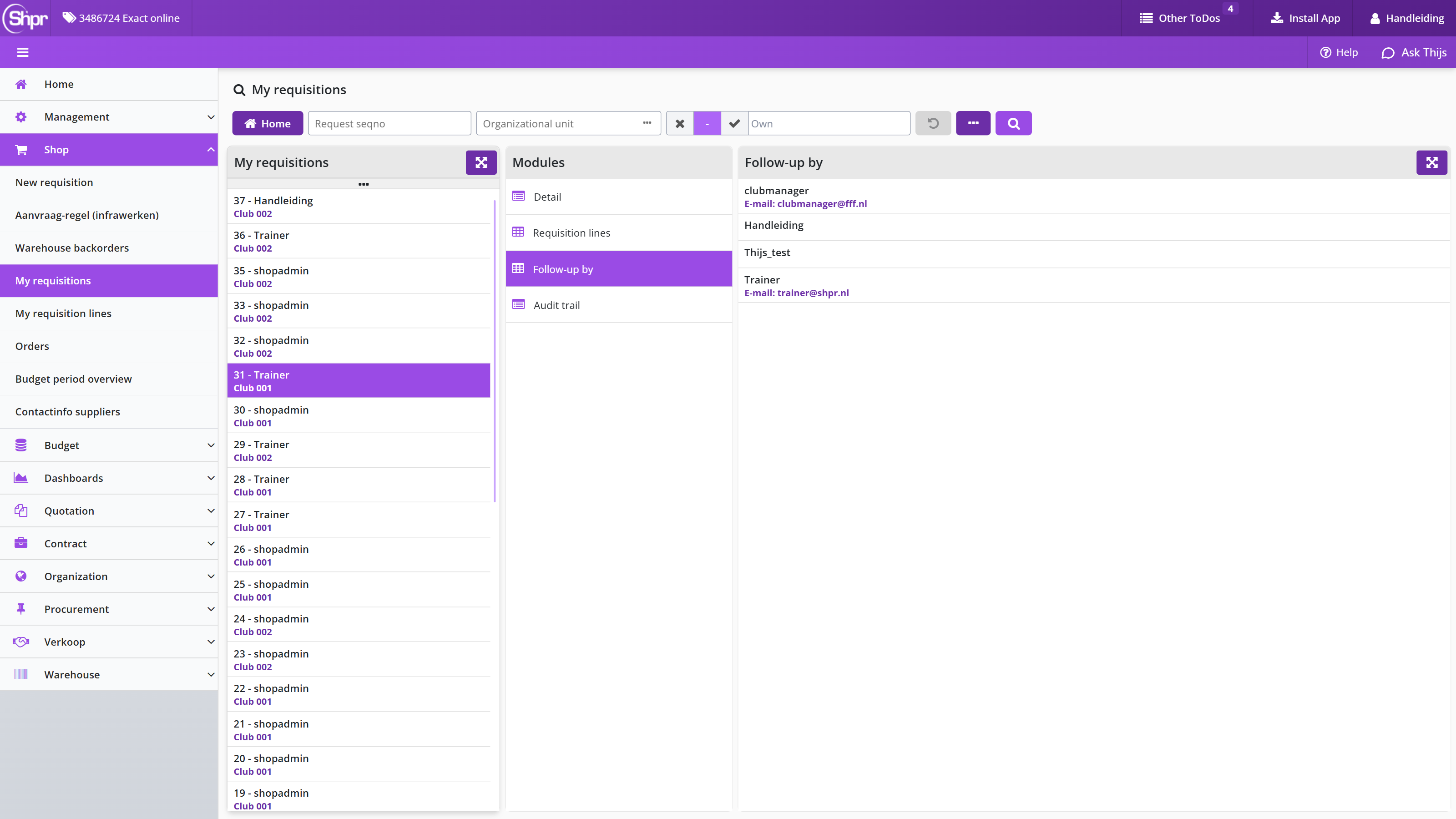Expand the Management menu
This screenshot has width=1456, height=819.
[x=109, y=117]
